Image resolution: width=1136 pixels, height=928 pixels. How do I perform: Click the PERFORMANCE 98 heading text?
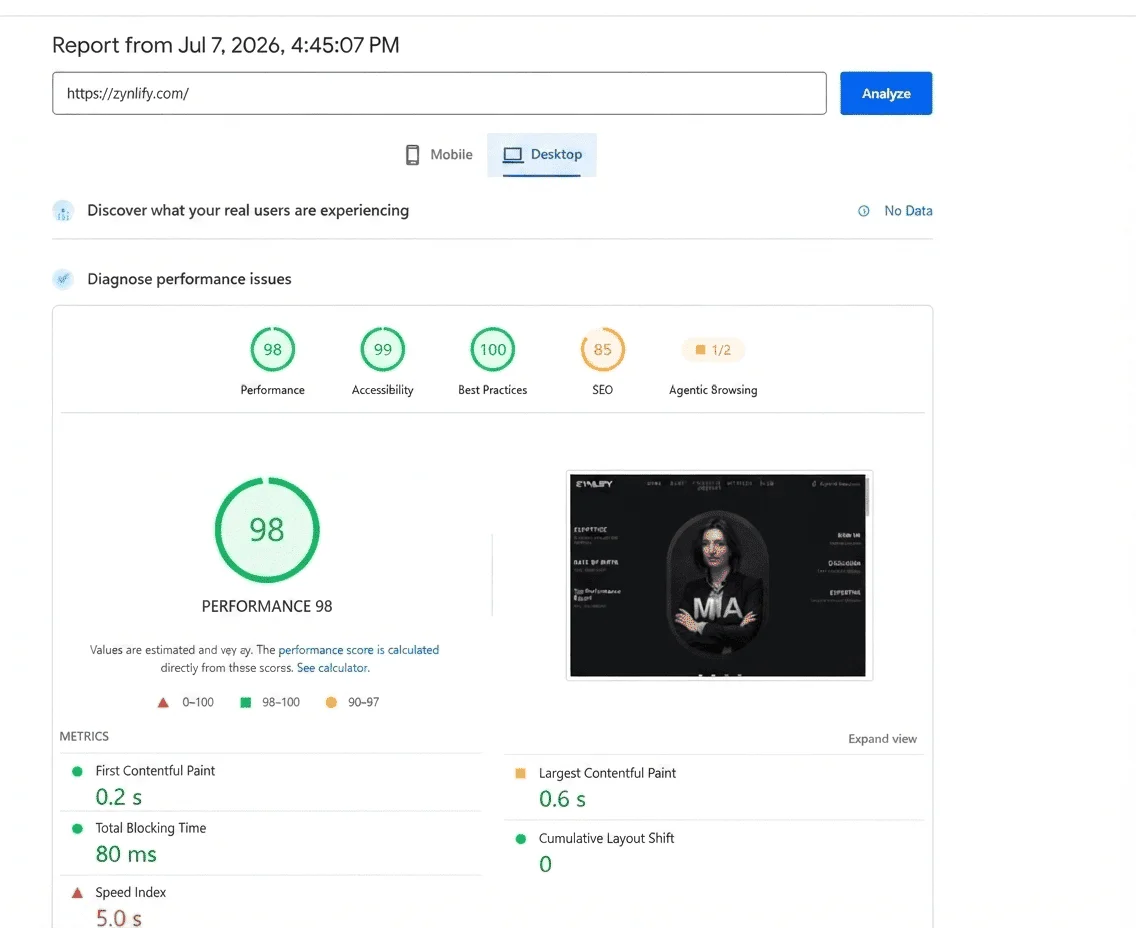(x=267, y=606)
